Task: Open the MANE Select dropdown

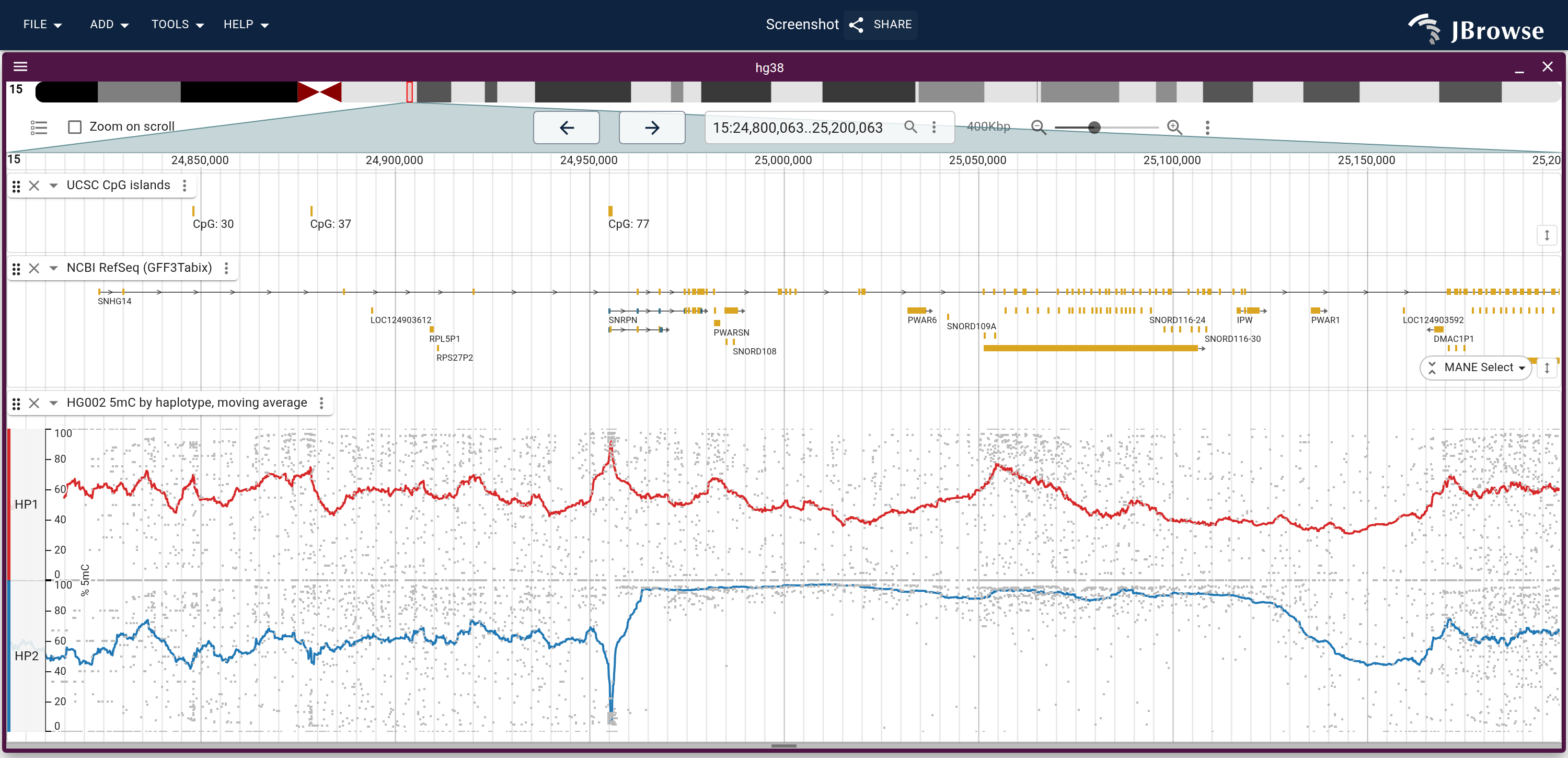Action: [1477, 367]
